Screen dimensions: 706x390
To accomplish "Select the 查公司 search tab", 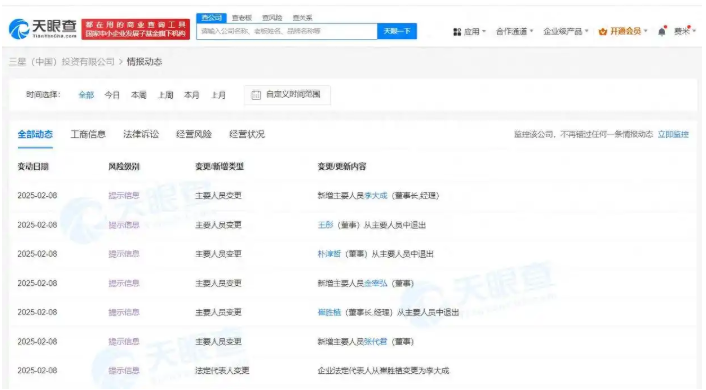I will [211, 18].
